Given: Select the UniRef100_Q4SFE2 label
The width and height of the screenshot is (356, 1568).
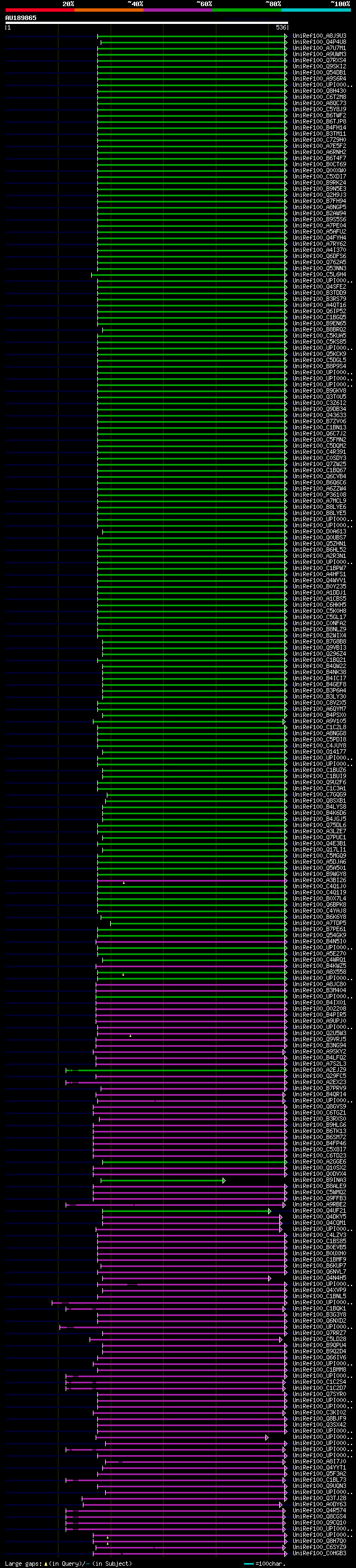Looking at the screenshot, I should click(x=319, y=286).
